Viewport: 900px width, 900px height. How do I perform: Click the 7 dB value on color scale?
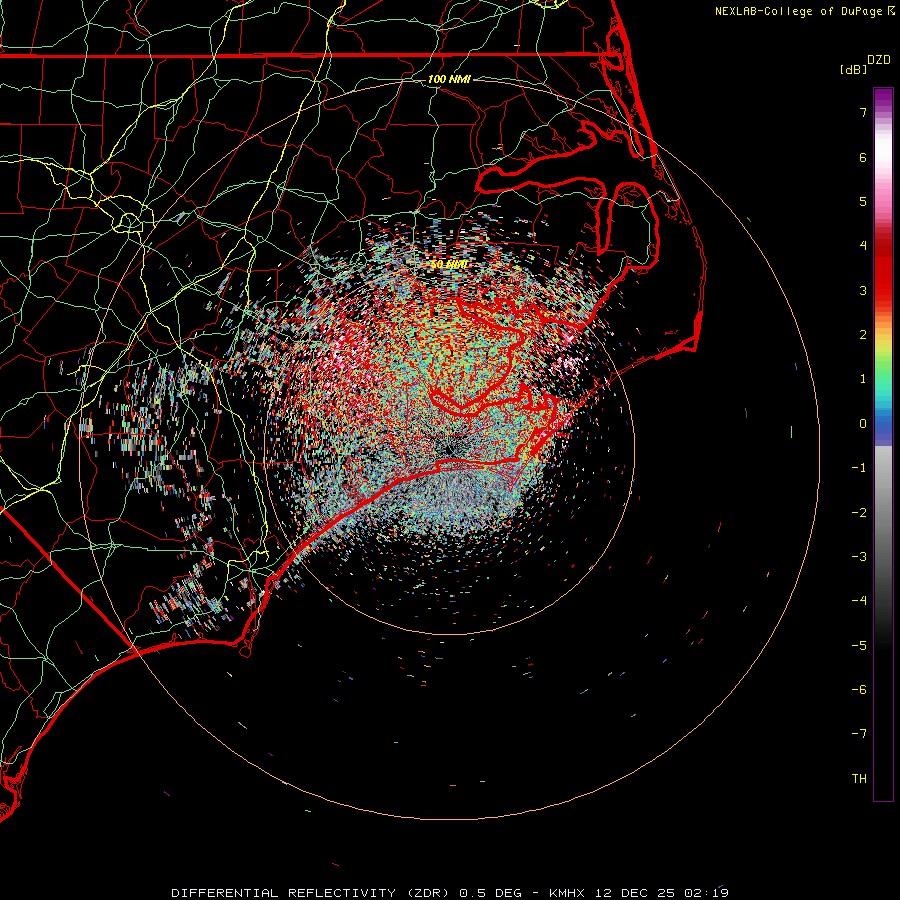click(x=863, y=112)
